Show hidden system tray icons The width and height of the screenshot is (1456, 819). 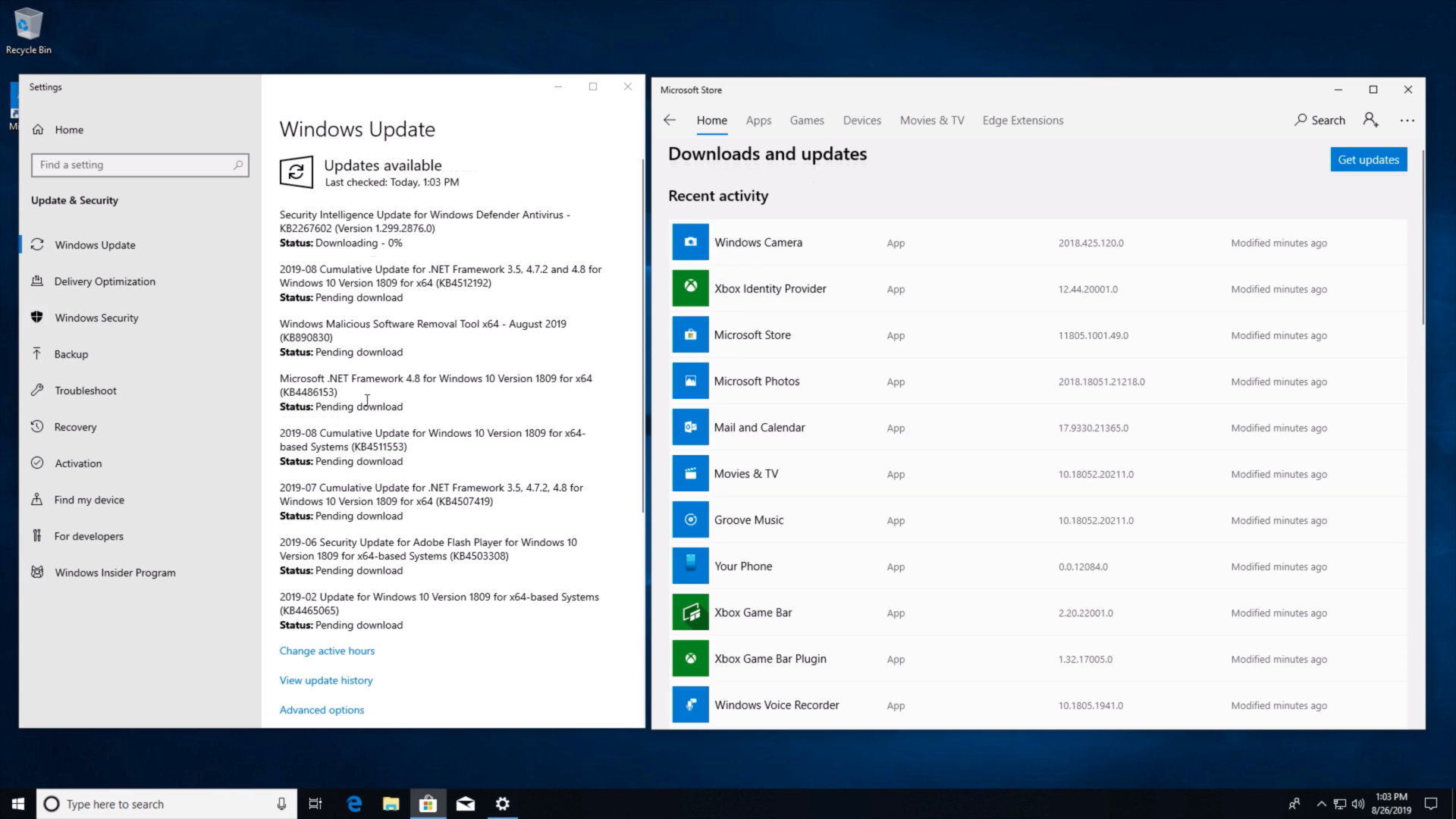[1321, 804]
